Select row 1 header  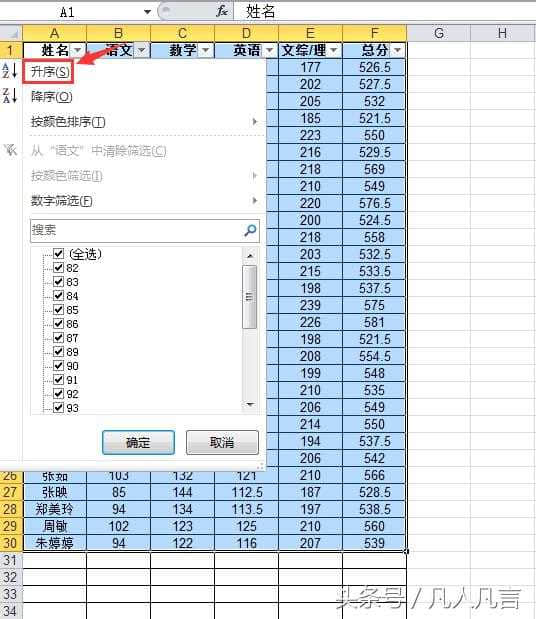pyautogui.click(x=11, y=50)
